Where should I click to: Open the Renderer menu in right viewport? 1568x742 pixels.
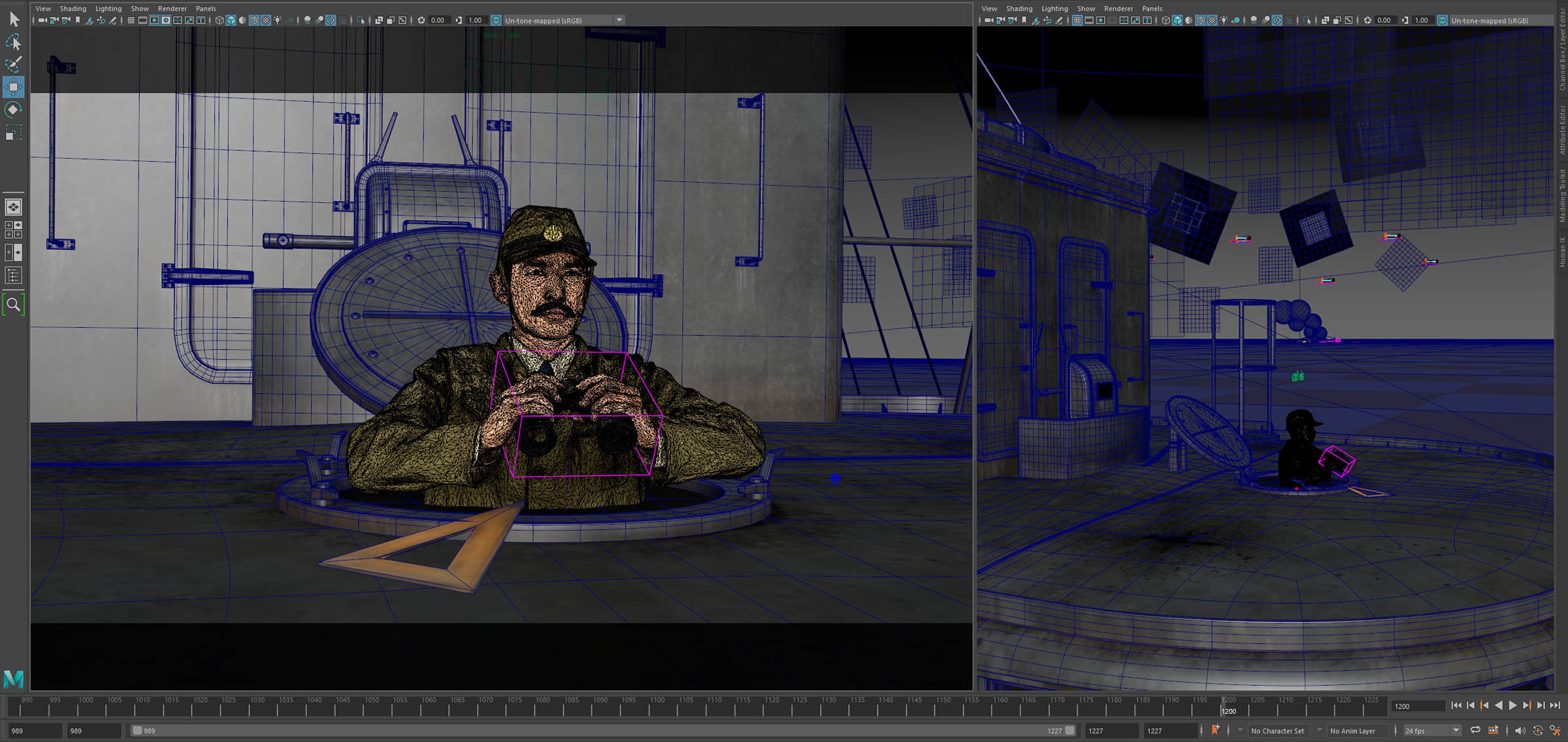1118,8
